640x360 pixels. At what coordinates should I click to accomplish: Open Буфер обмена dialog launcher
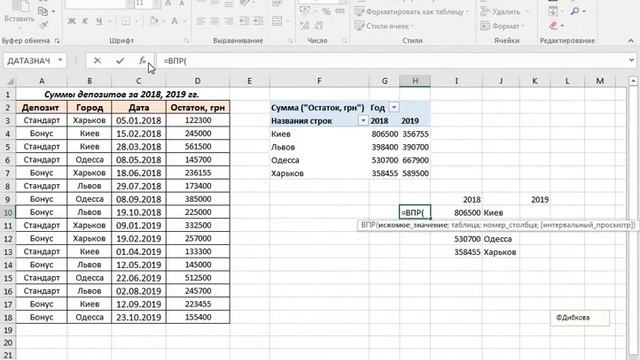coord(57,41)
